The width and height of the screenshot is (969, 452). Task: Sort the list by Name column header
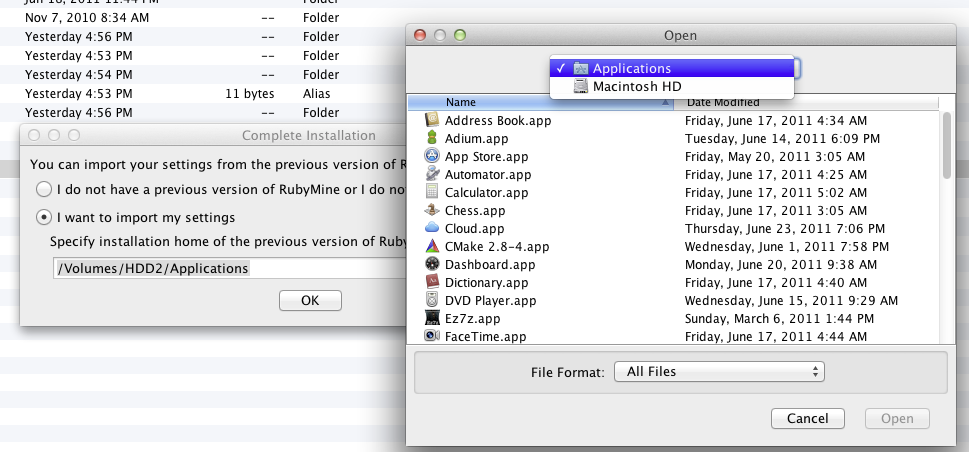tap(541, 103)
